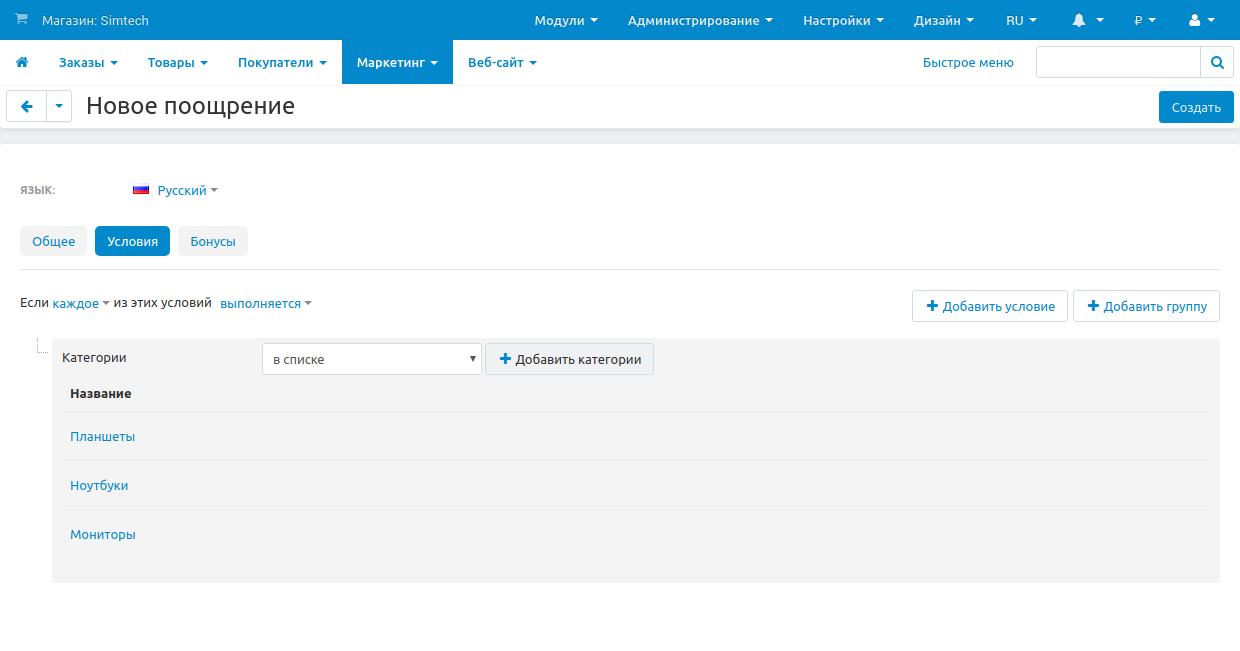
Task: Select the Условия tab
Action: click(132, 241)
